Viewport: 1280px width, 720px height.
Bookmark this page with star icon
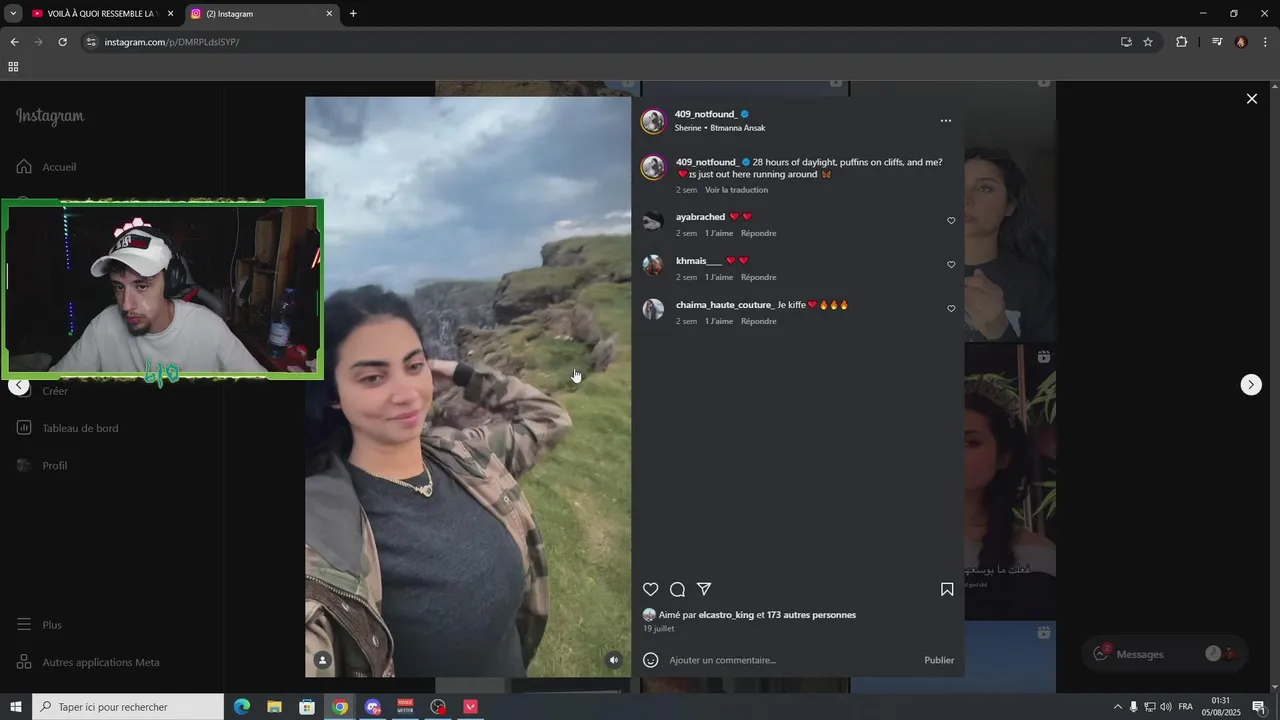pos(1148,42)
